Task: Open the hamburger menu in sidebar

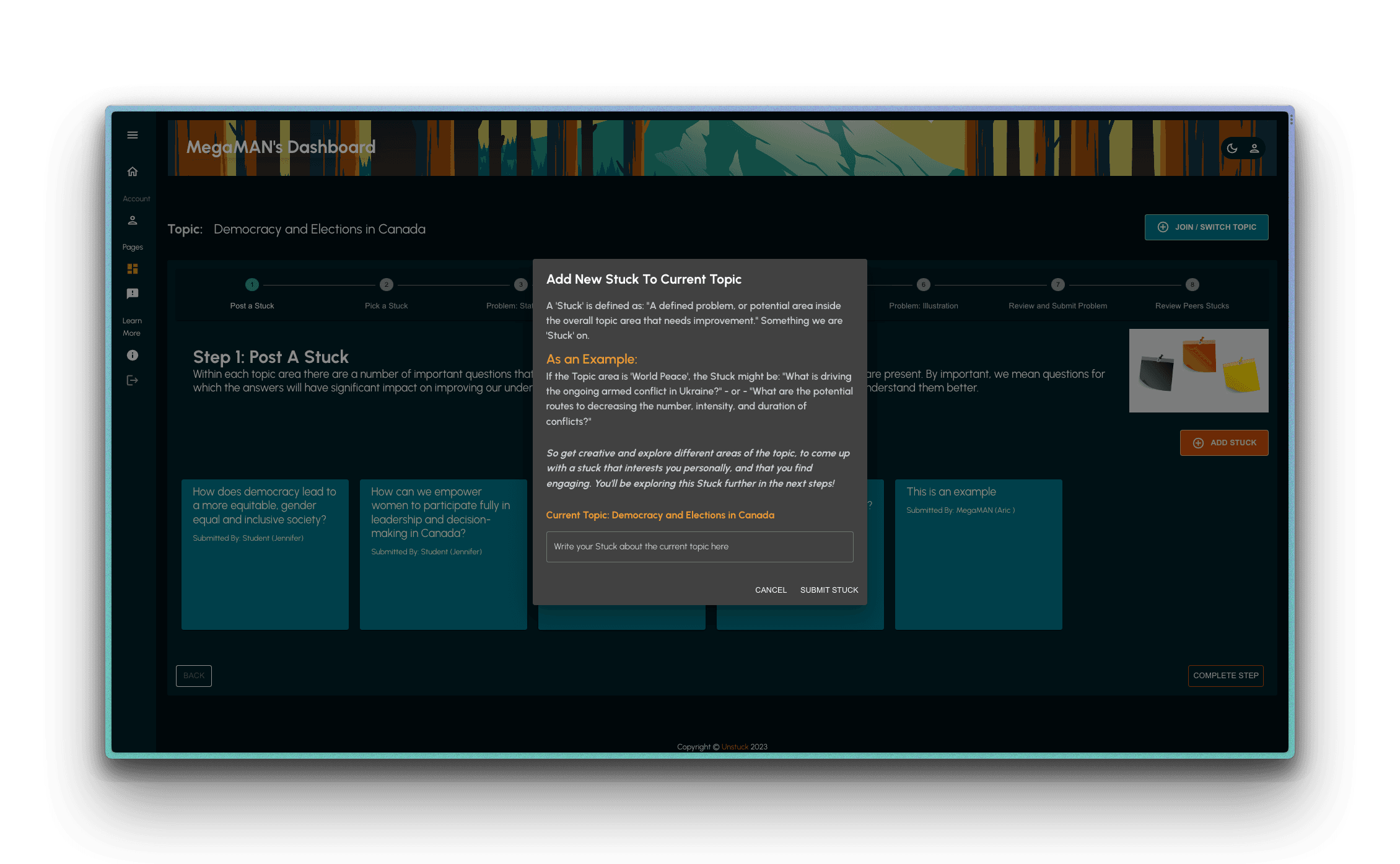Action: (x=133, y=135)
